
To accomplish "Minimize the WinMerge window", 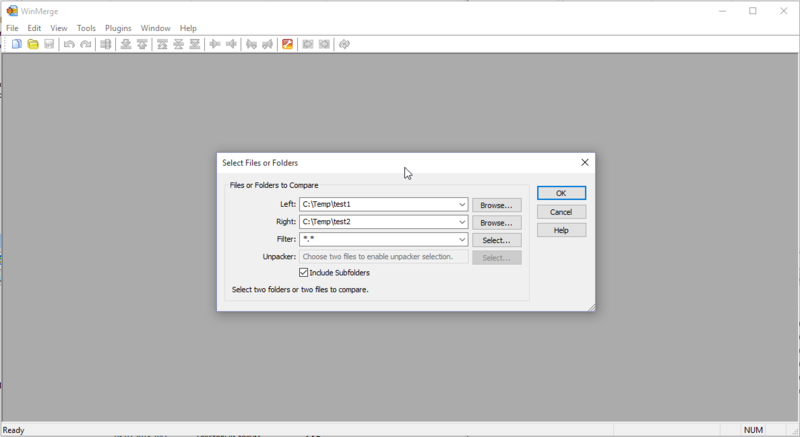I will (x=722, y=11).
